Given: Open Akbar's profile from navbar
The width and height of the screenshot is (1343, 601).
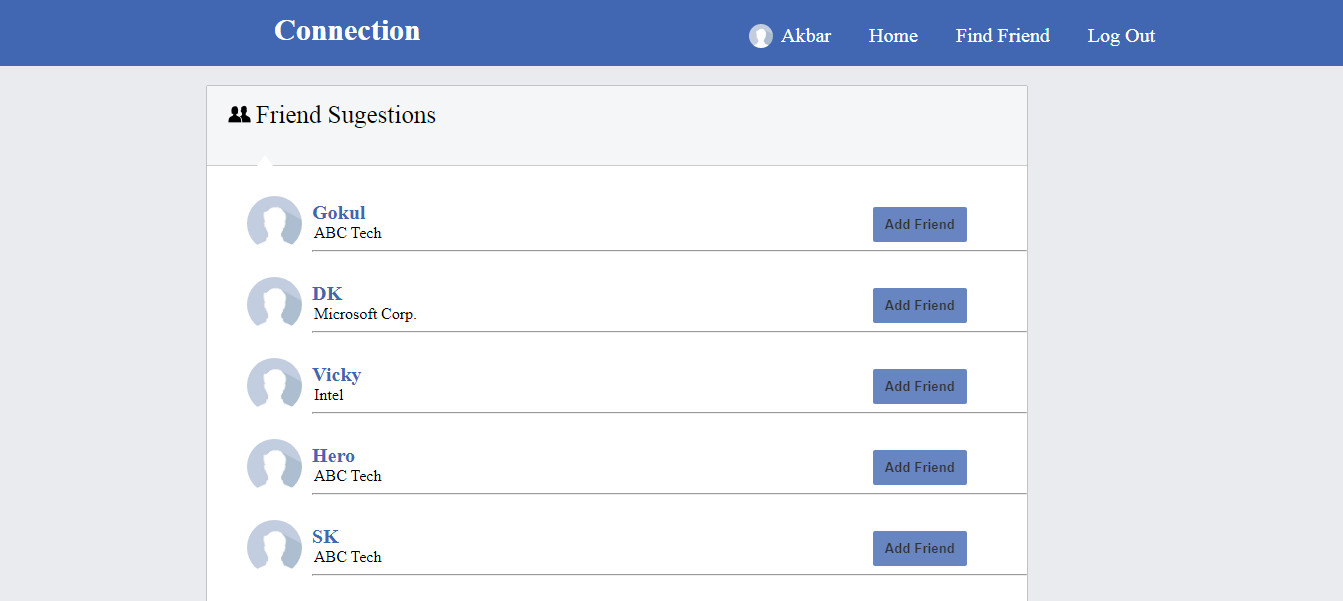Looking at the screenshot, I should pos(805,36).
